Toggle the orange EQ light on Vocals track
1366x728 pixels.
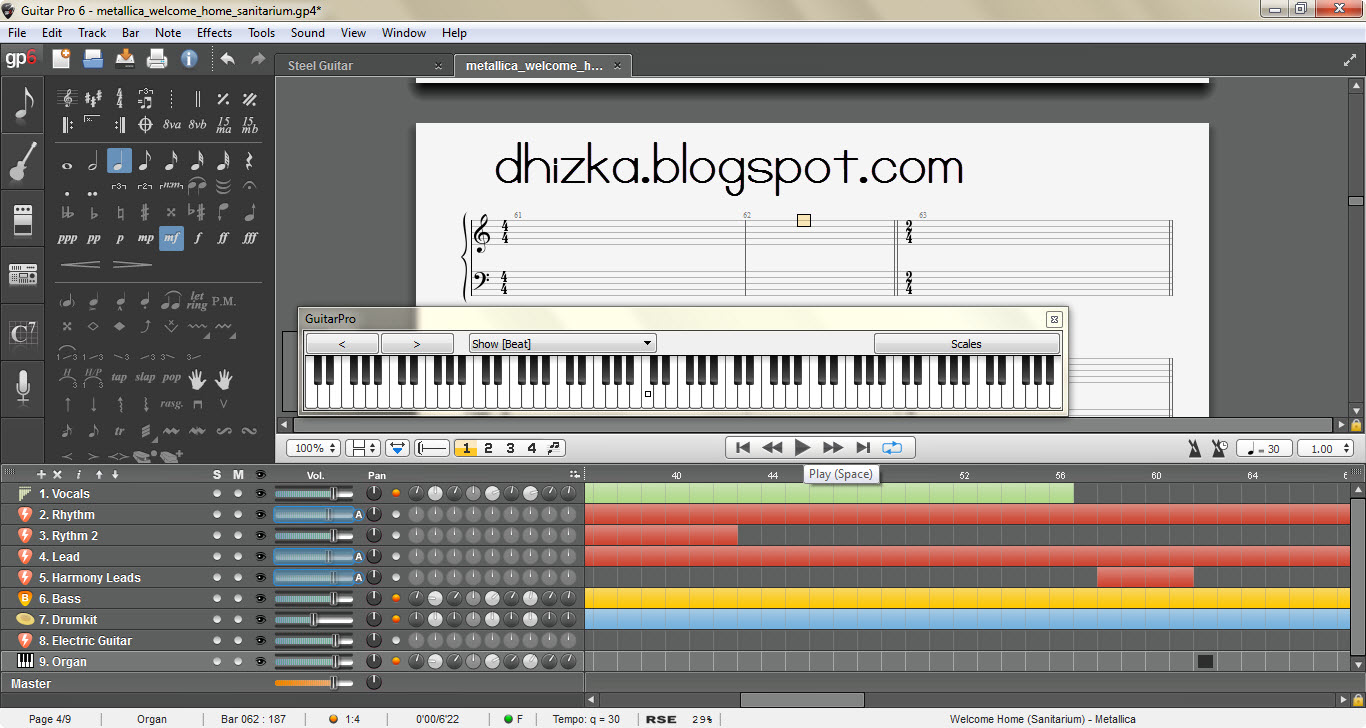(x=396, y=494)
